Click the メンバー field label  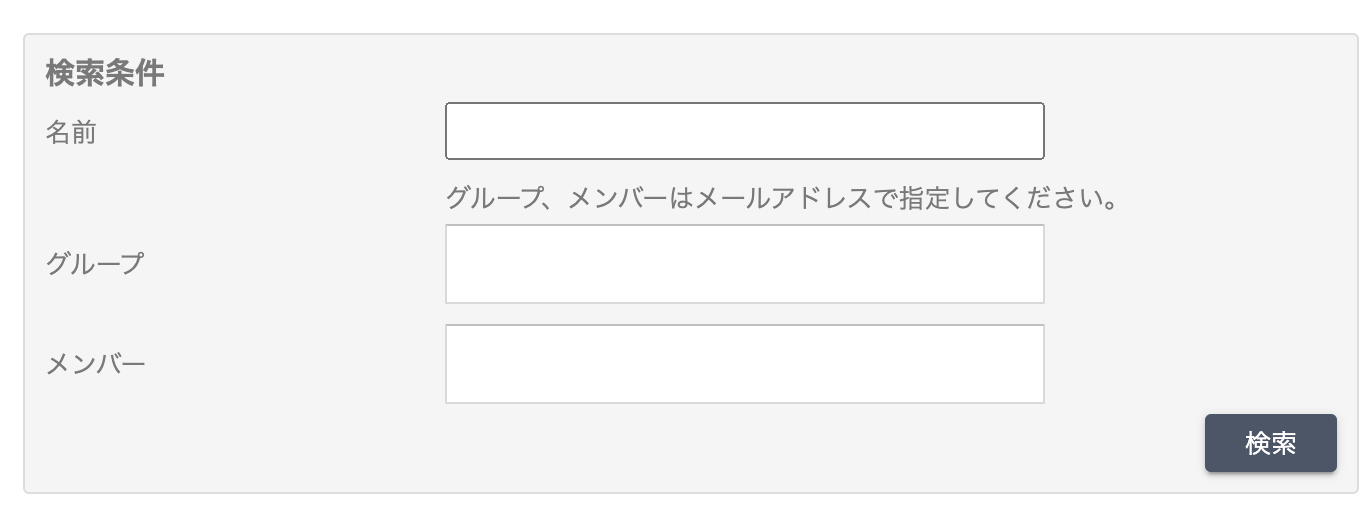pyautogui.click(x=95, y=364)
